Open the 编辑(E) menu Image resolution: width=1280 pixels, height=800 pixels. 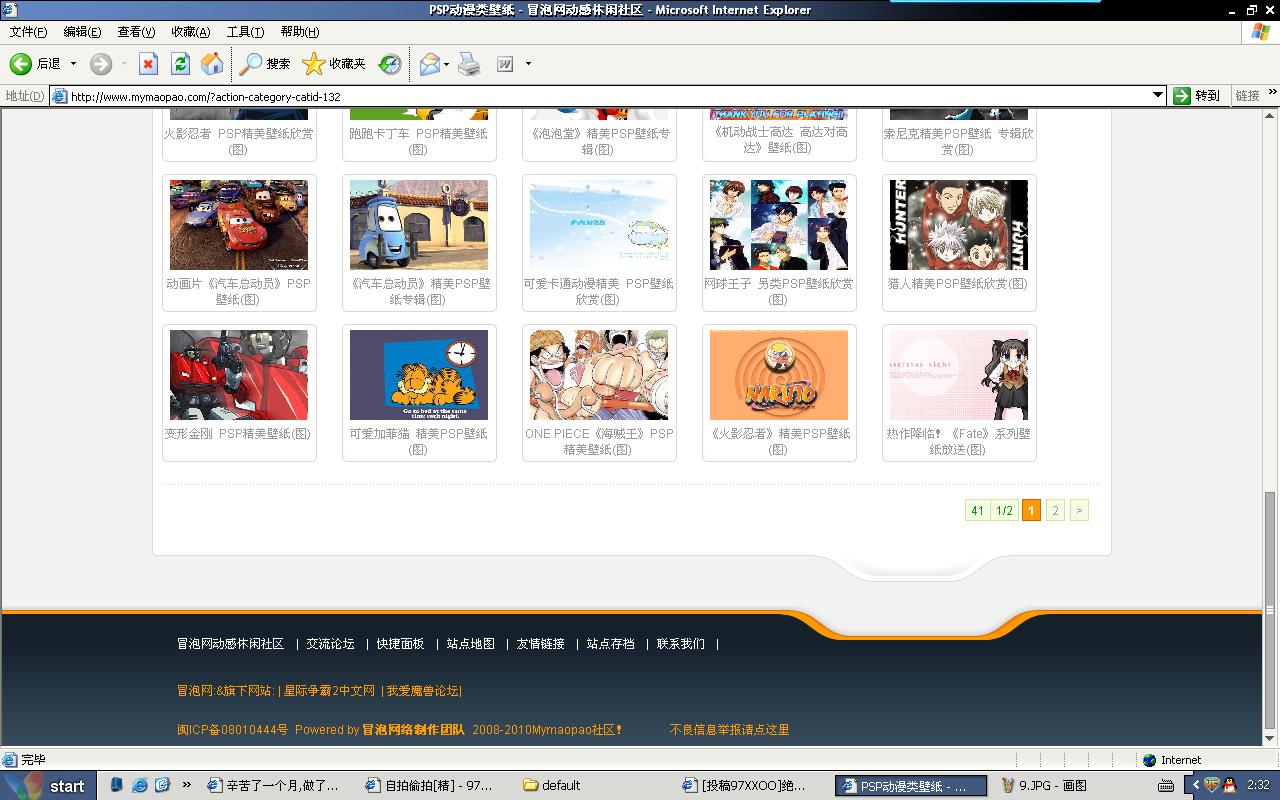[x=82, y=32]
